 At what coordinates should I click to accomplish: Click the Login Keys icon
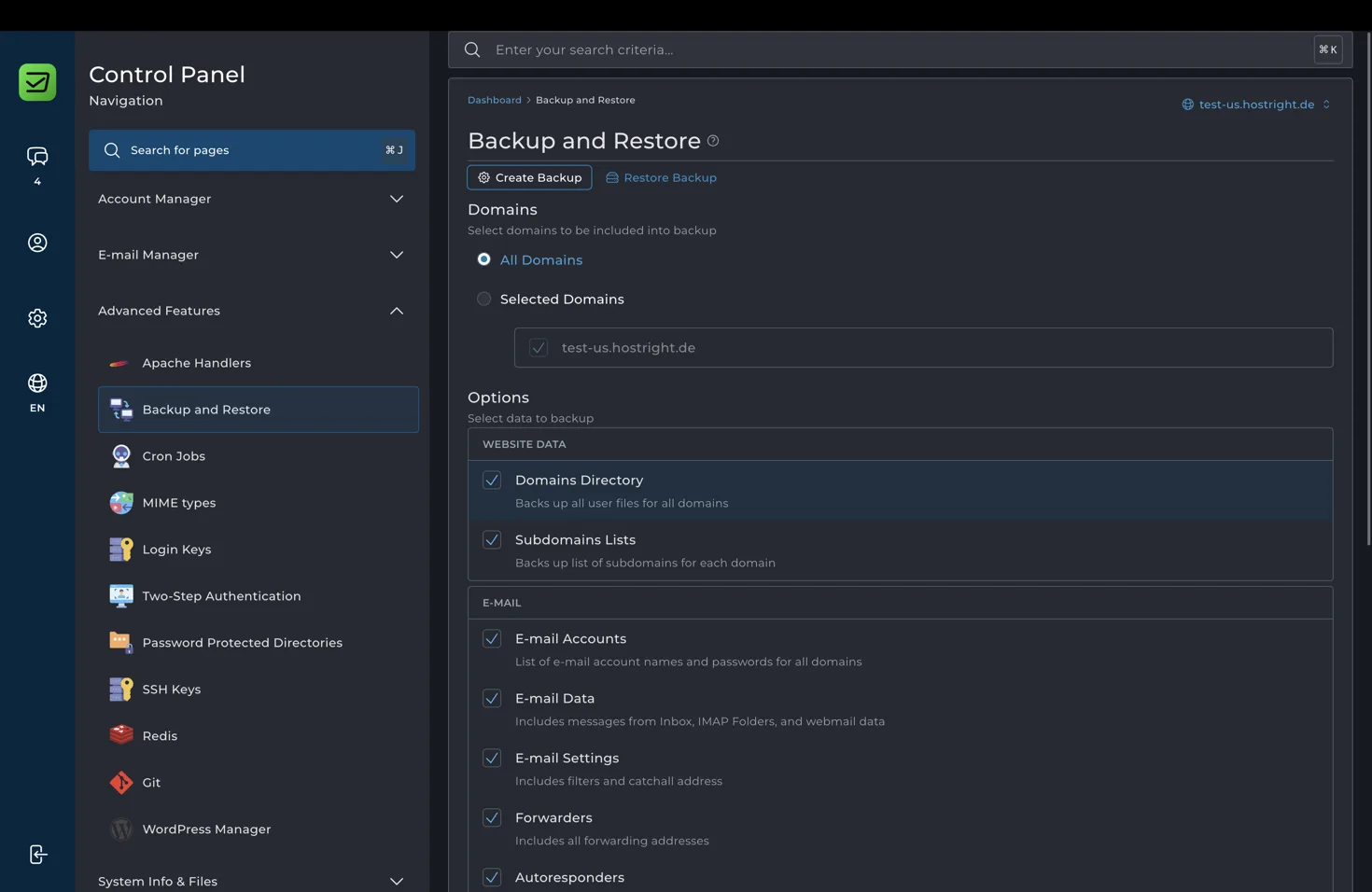click(x=121, y=550)
